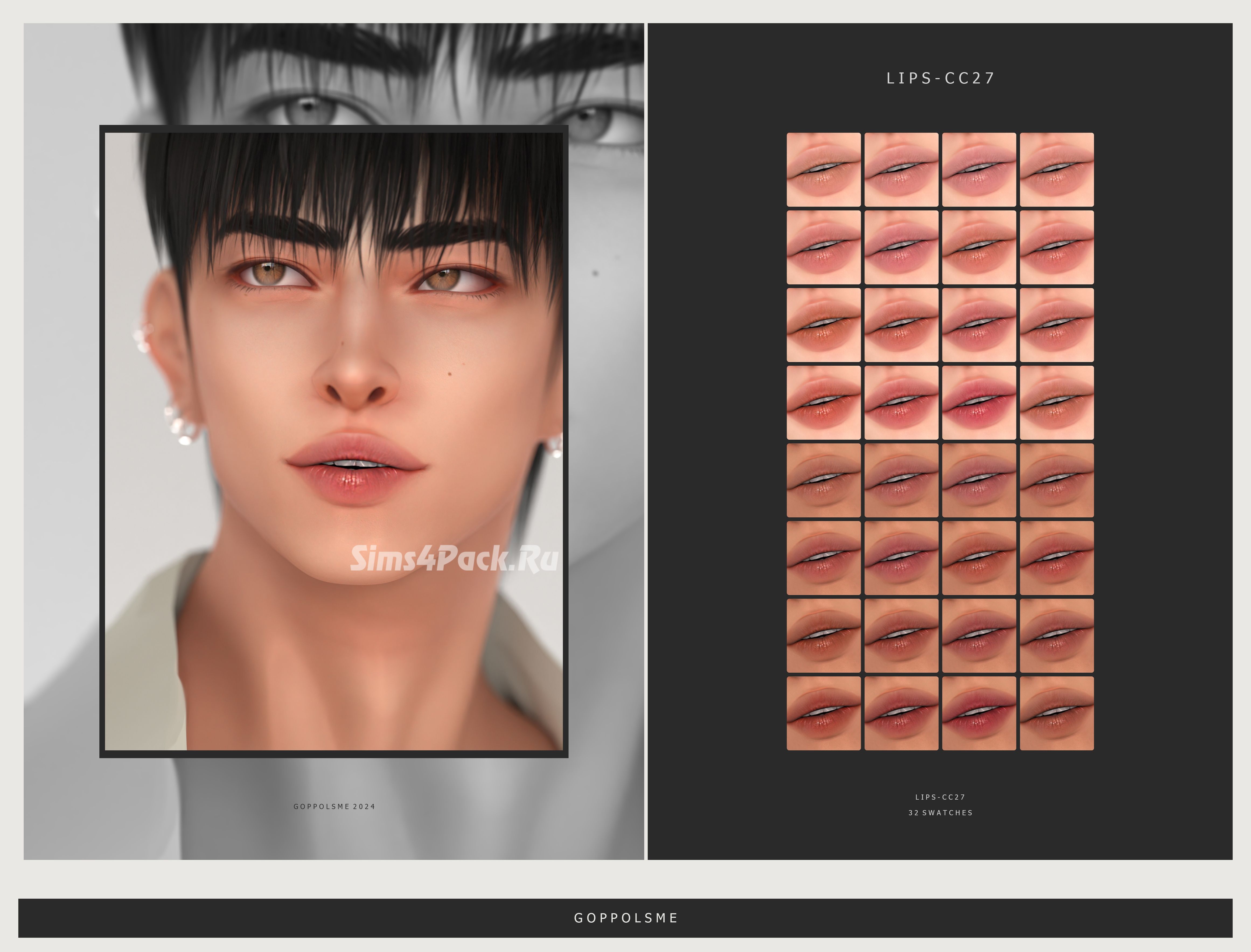Click the GOPPOLSME footer banner text
The width and height of the screenshot is (1251, 952).
626,918
